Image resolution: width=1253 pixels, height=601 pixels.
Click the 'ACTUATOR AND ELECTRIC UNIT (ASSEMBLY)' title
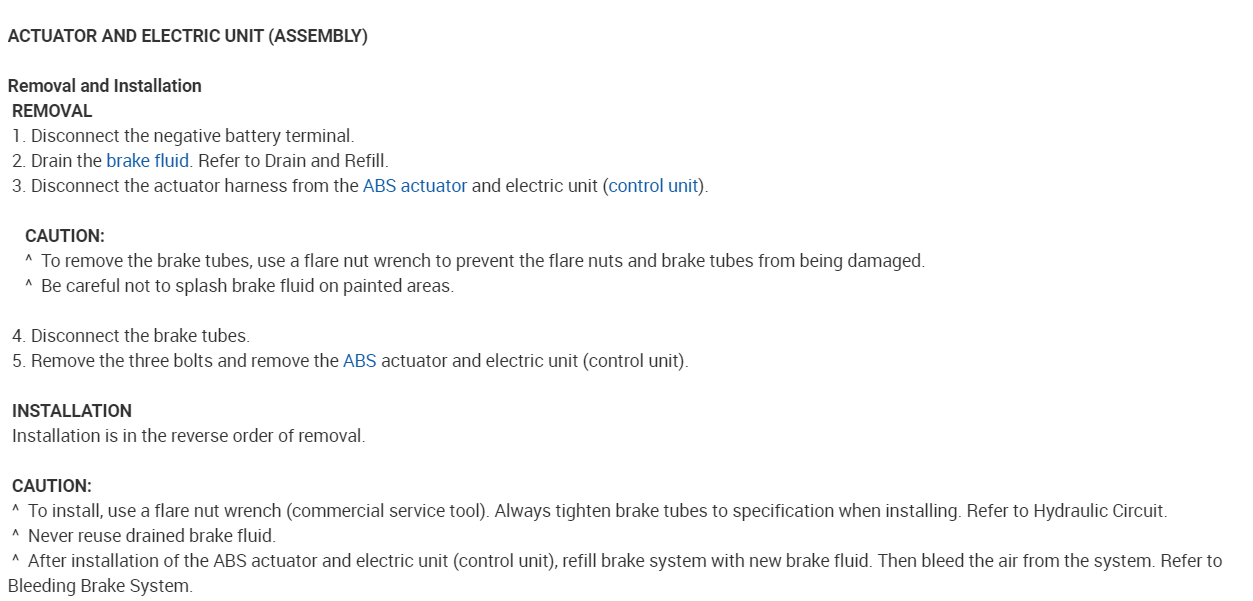[188, 36]
